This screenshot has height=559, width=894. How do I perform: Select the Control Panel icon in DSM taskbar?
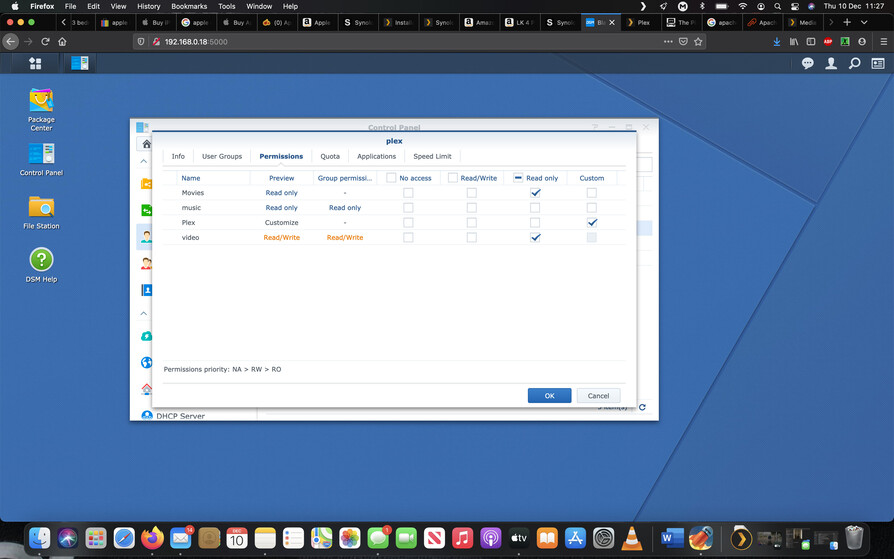(x=80, y=63)
